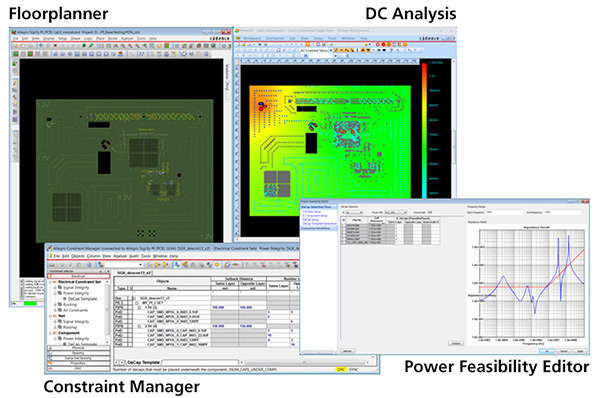Click the Start Frequency input field
The width and height of the screenshot is (600, 398).
pos(504,212)
